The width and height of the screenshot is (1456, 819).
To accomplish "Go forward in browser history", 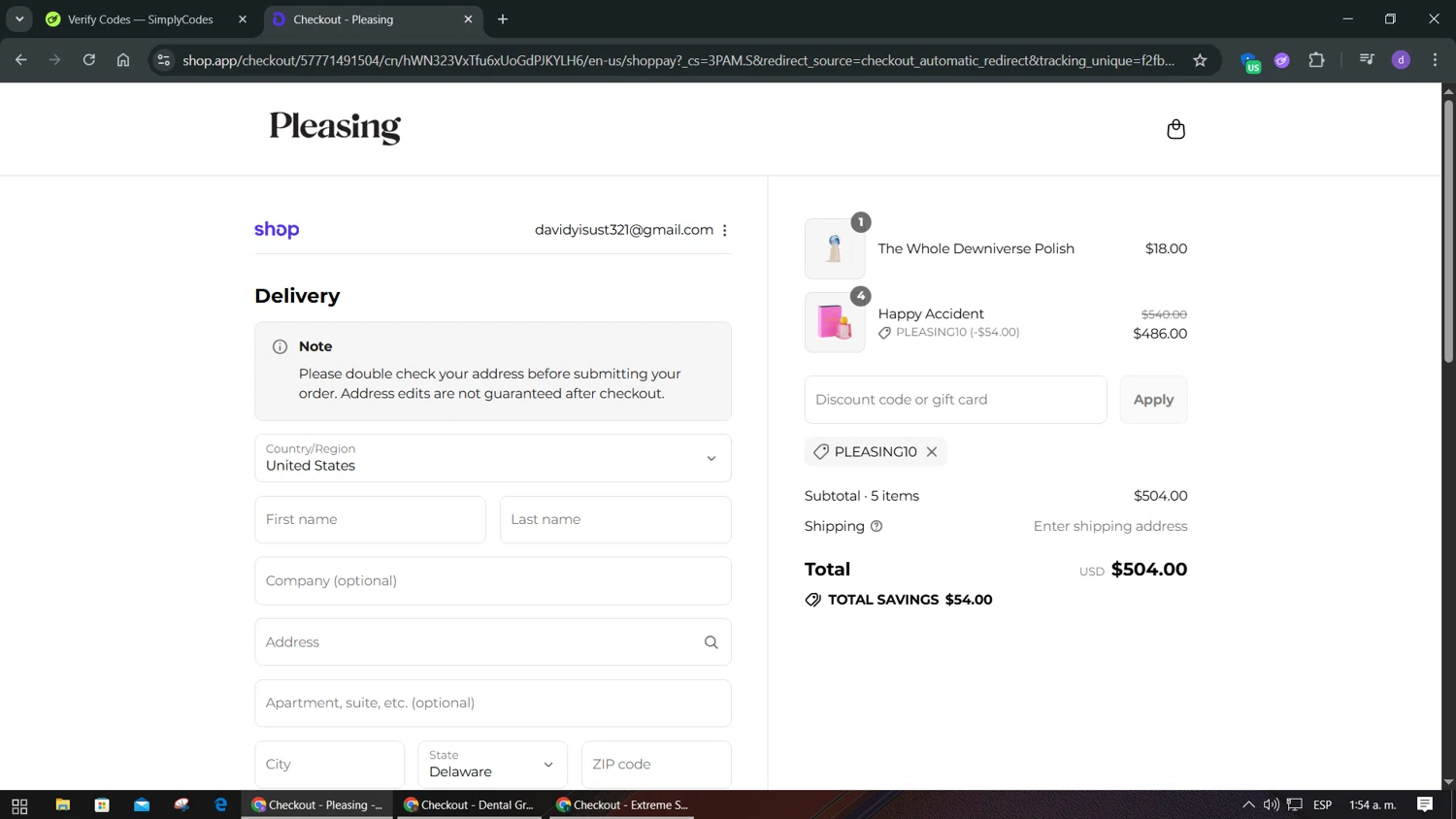I will 55,60.
